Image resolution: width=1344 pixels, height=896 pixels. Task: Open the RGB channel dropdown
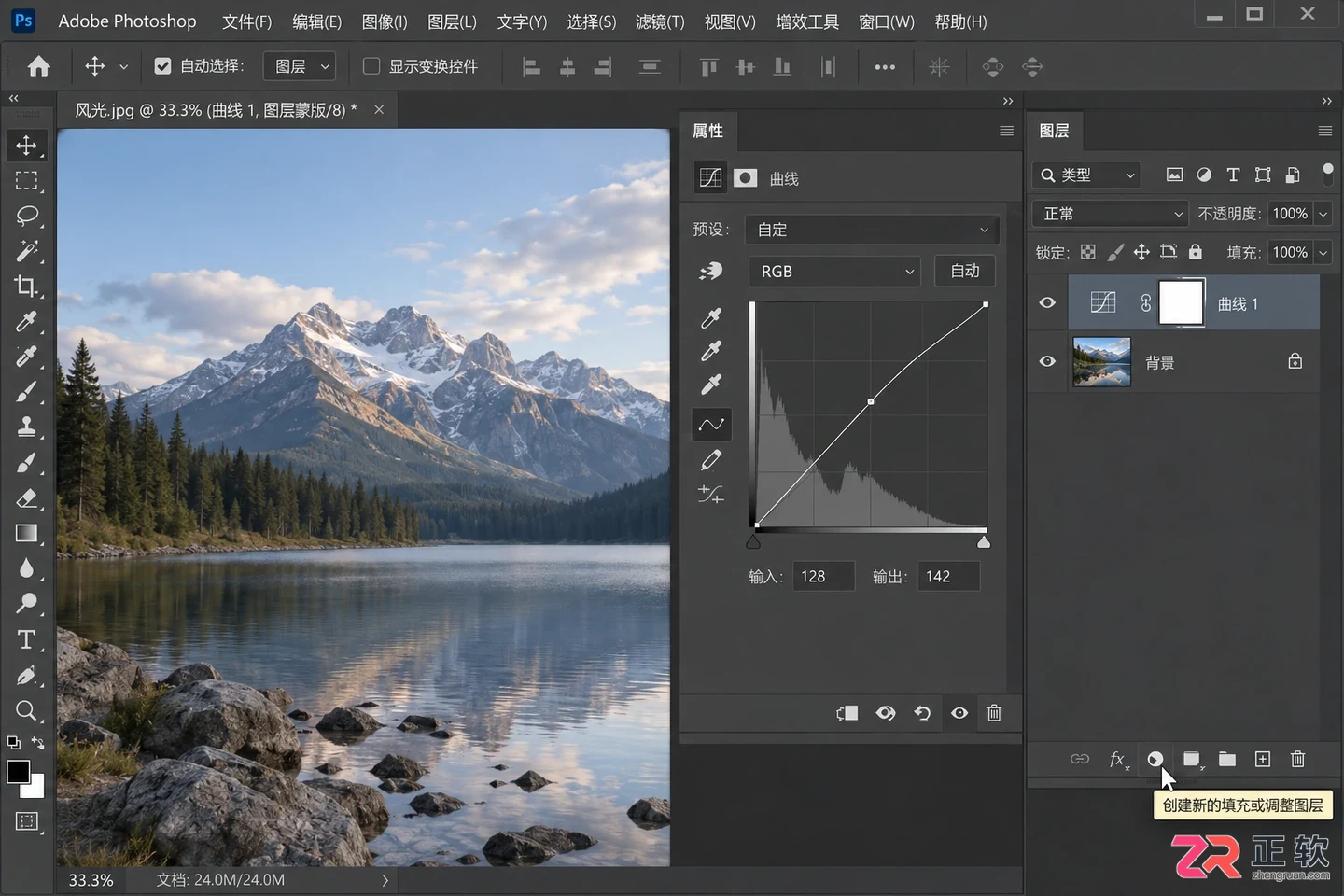[x=834, y=272]
